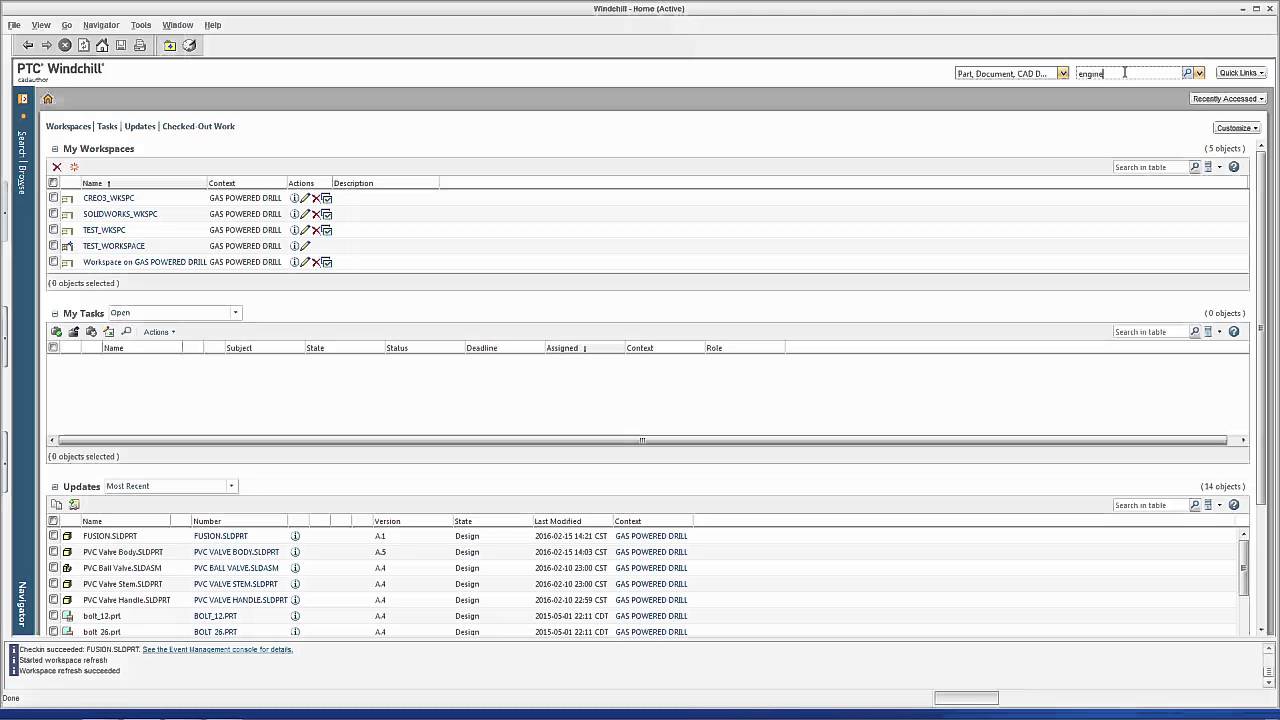Open PVC VALVE HANDLE.SLDPRT number link
This screenshot has width=1280, height=720.
tap(240, 600)
